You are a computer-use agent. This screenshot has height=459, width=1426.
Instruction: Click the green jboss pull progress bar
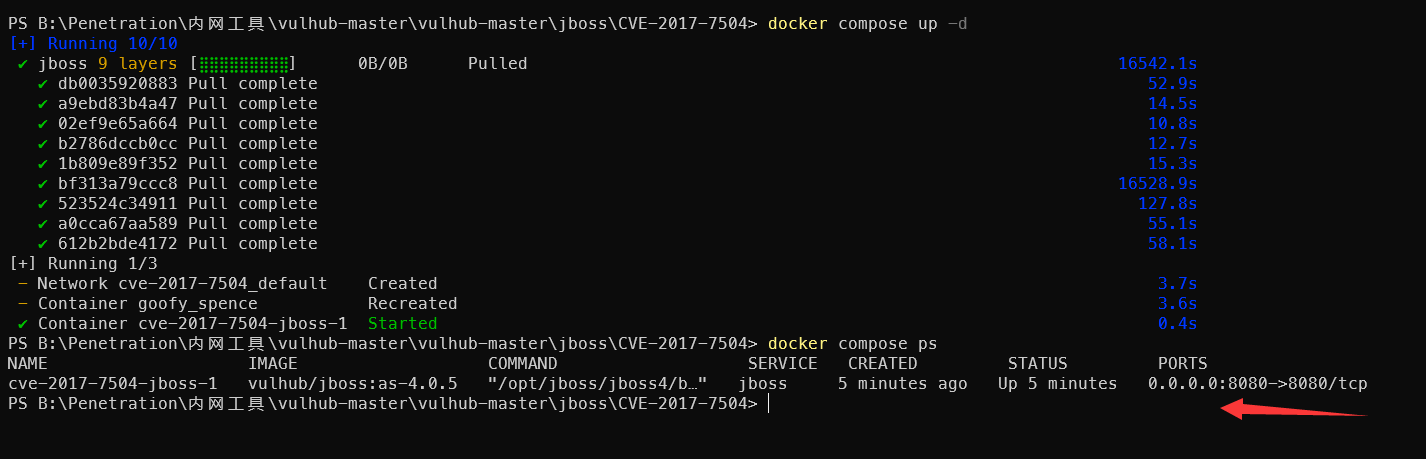pyautogui.click(x=247, y=64)
